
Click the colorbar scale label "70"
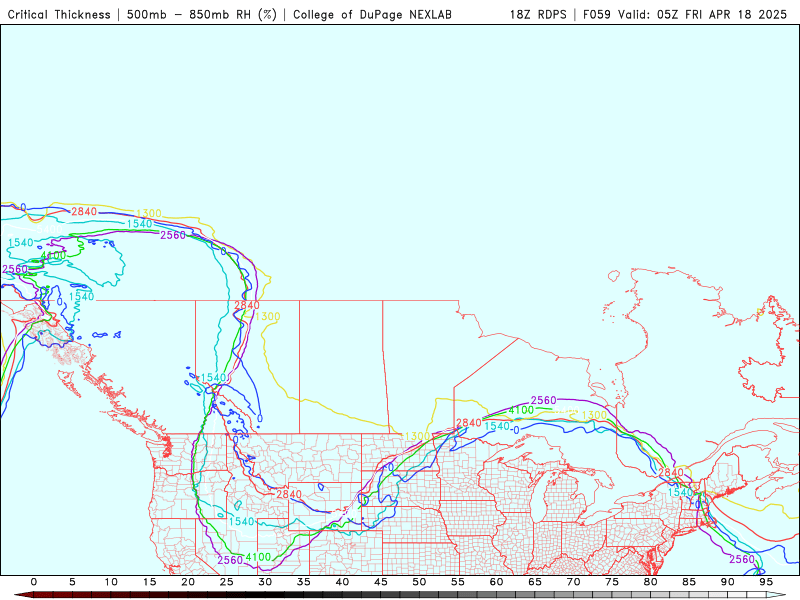(x=573, y=582)
